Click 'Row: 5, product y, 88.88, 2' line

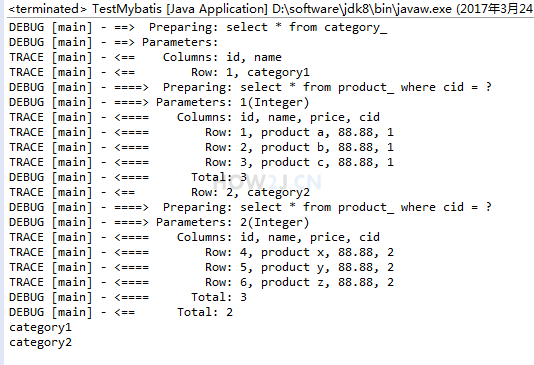tap(201, 267)
